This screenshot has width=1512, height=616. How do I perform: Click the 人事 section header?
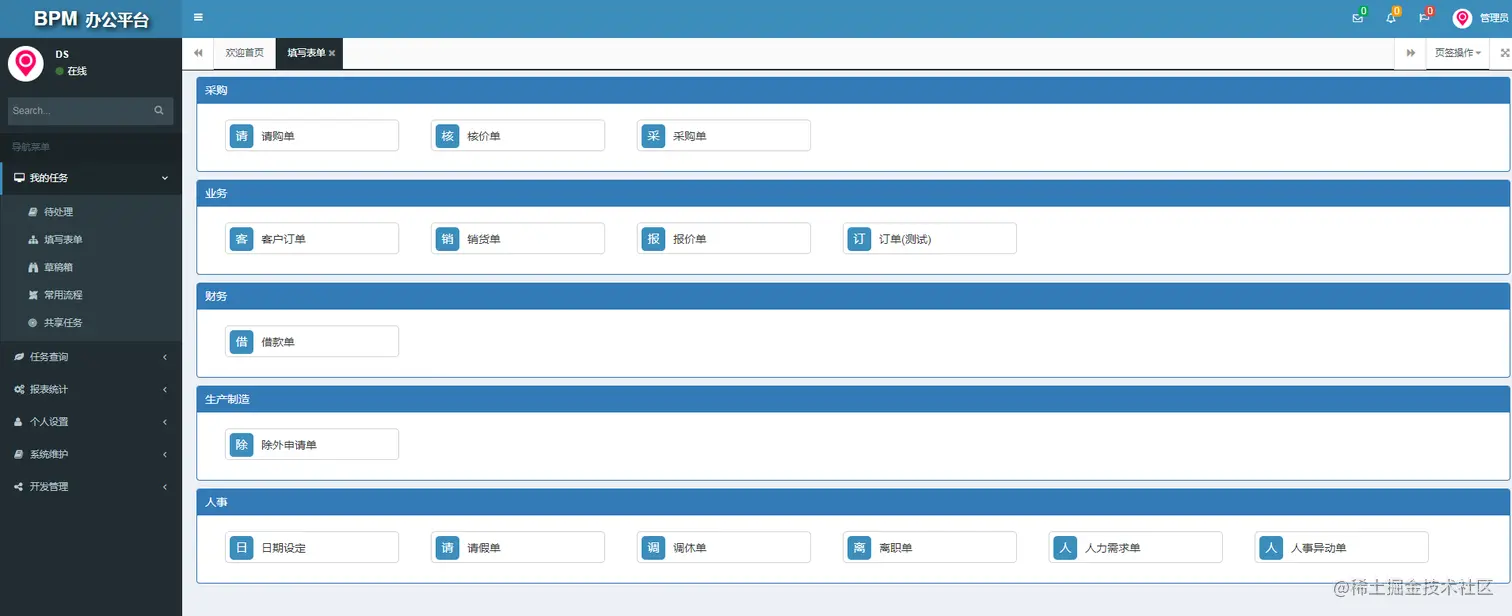click(853, 502)
